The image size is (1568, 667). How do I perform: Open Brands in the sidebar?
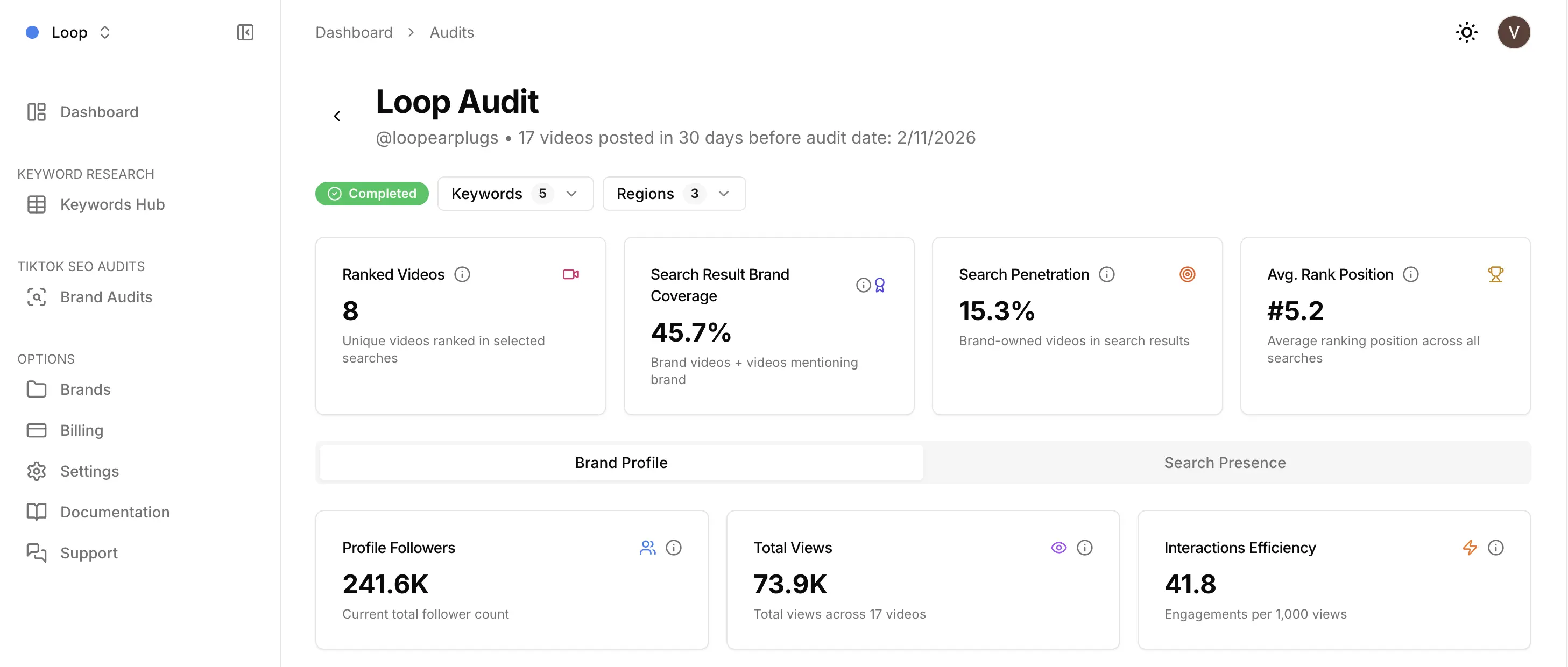coord(85,389)
